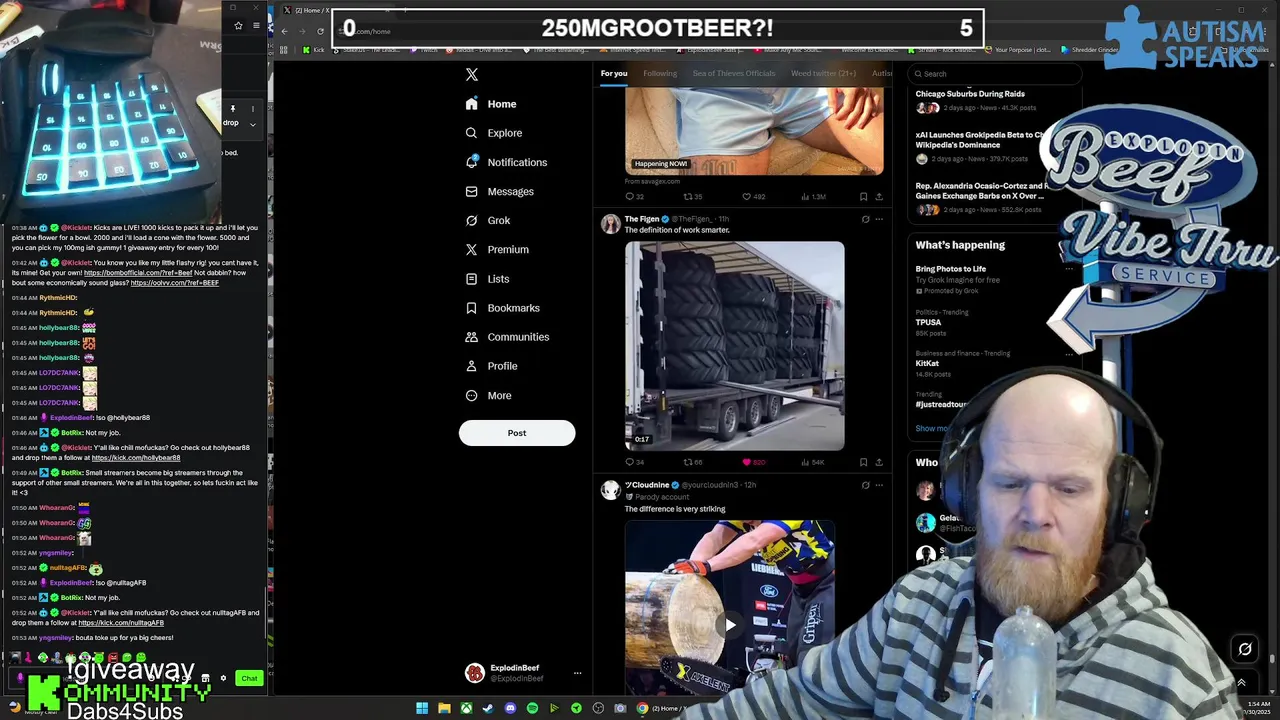Open Notifications in the X sidebar
This screenshot has width=1280, height=720.
(x=506, y=162)
